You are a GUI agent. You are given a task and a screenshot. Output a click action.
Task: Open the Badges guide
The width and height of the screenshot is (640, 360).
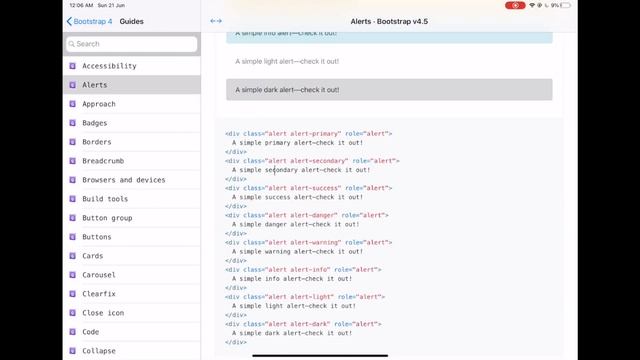[132, 123]
